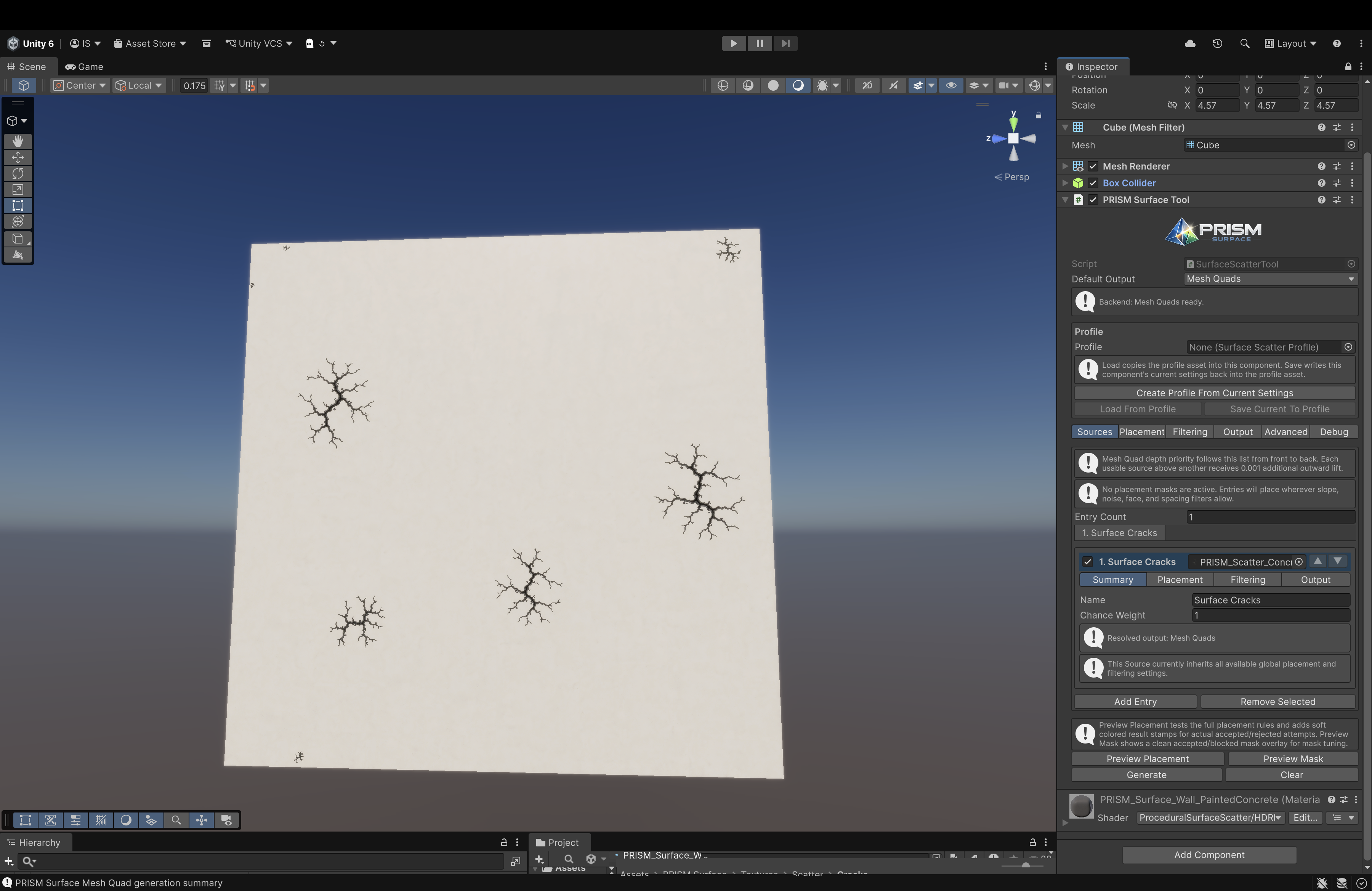
Task: Toggle the Box Collider checkbox
Action: pyautogui.click(x=1092, y=183)
